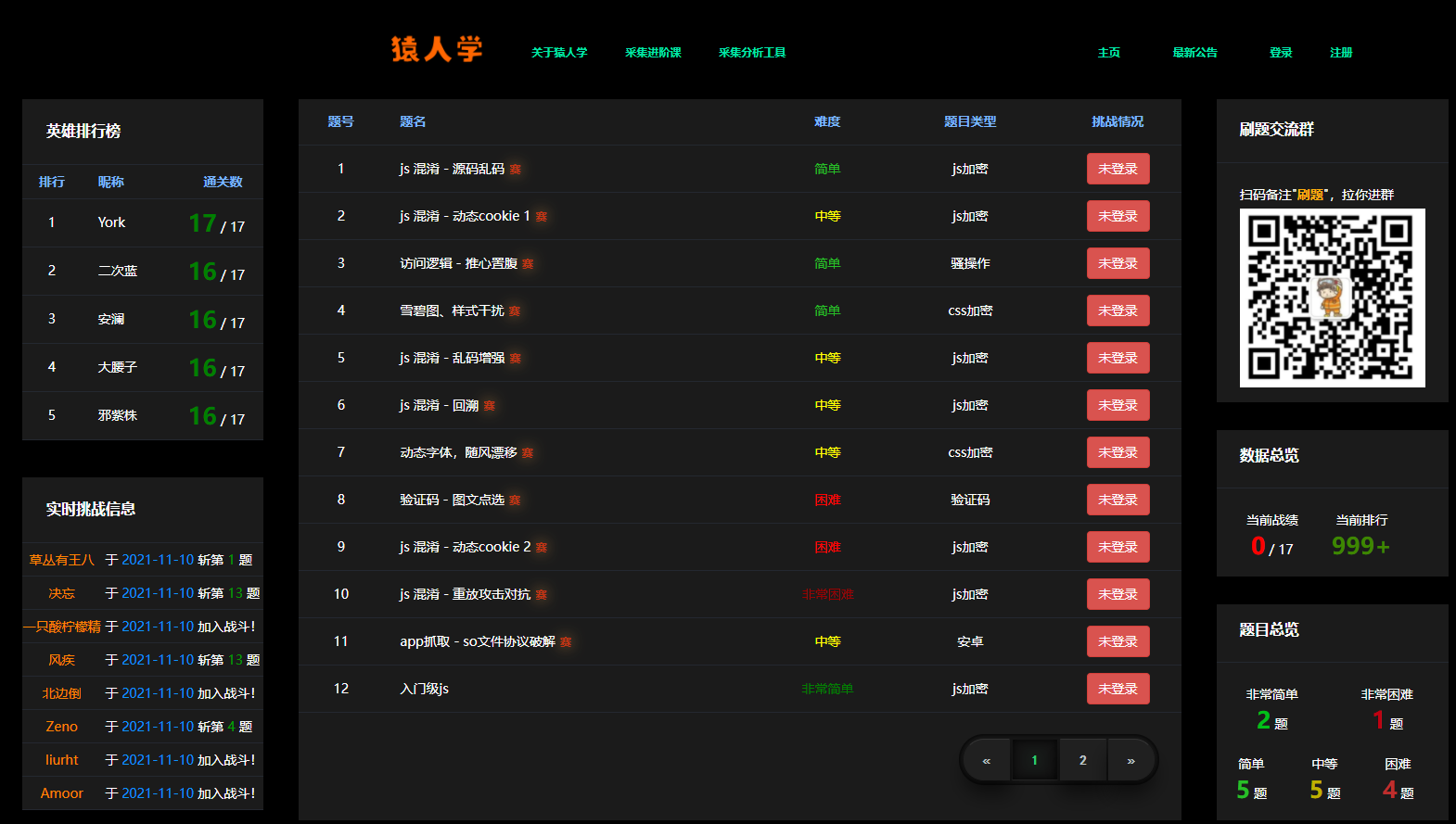Click the 赛 badge next to 验证码 - 图文点选
The height and width of the screenshot is (824, 1456).
515,501
